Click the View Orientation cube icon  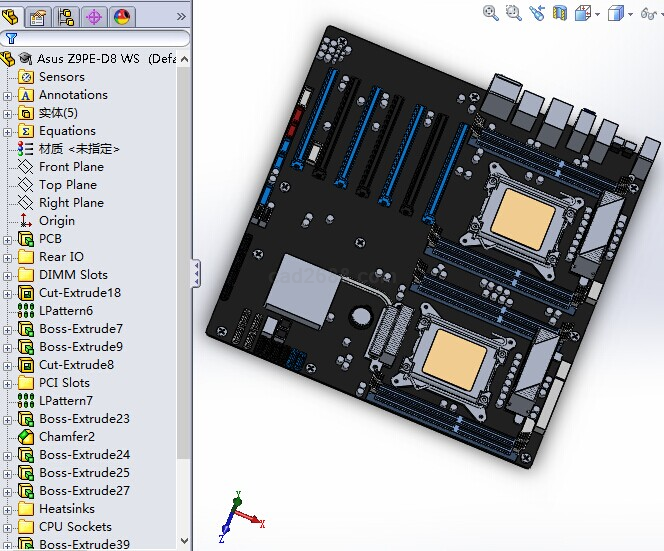point(584,13)
